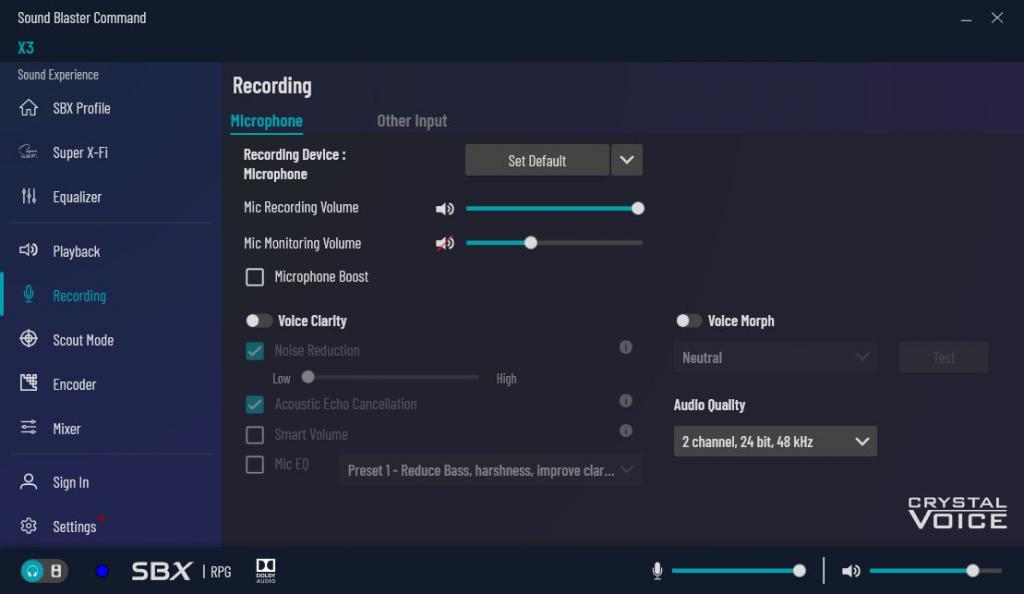Click the Sign In person icon
Viewport: 1024px width, 594px height.
(29, 482)
